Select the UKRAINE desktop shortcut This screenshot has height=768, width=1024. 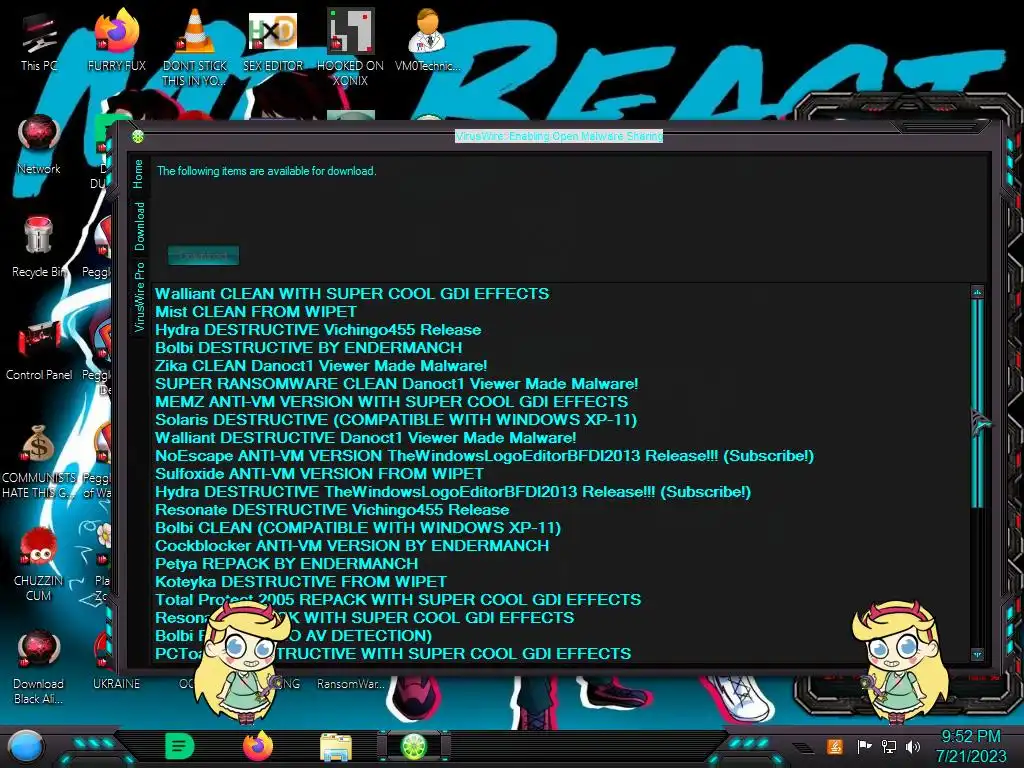(116, 683)
